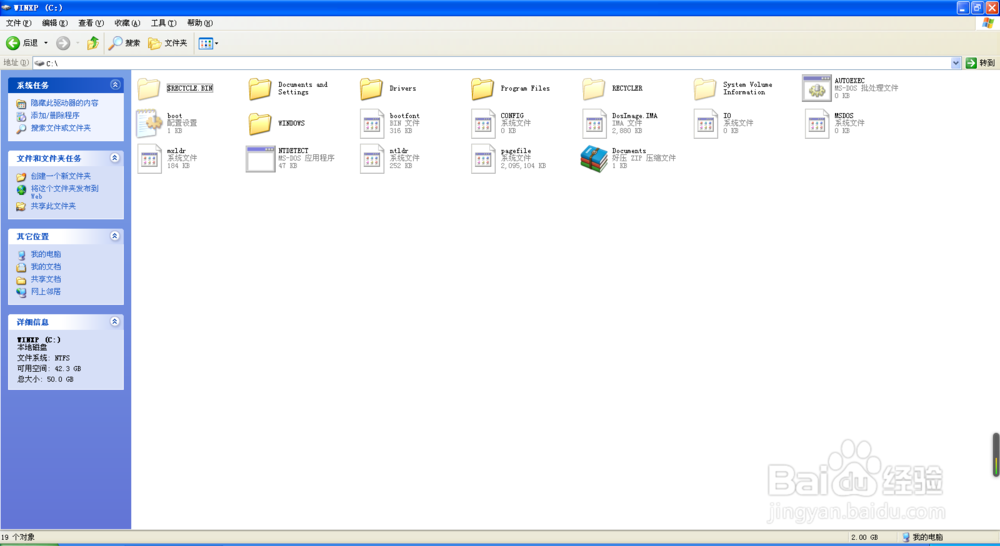
Task: Select the Program Files folder icon
Action: (x=482, y=89)
